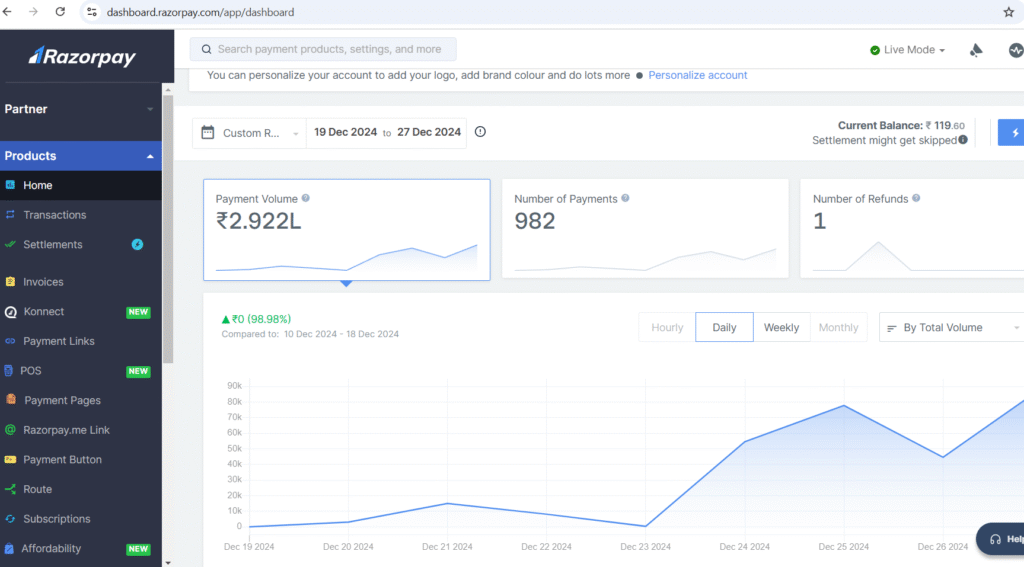Screen dimensions: 1024x567
Task: Open the activity pulse icon in header
Action: [x=1015, y=50]
